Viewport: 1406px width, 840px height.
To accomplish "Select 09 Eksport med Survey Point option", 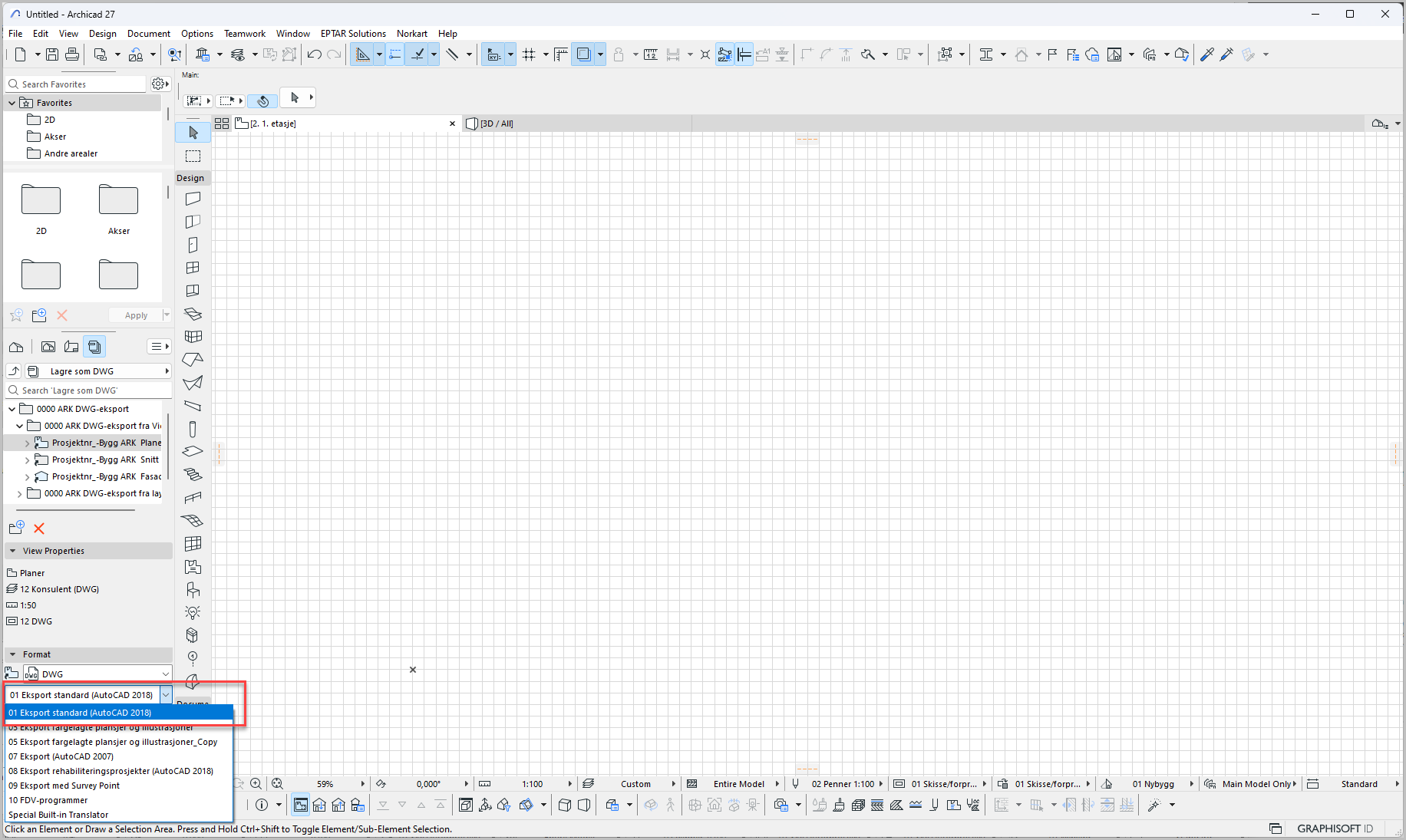I will (64, 786).
